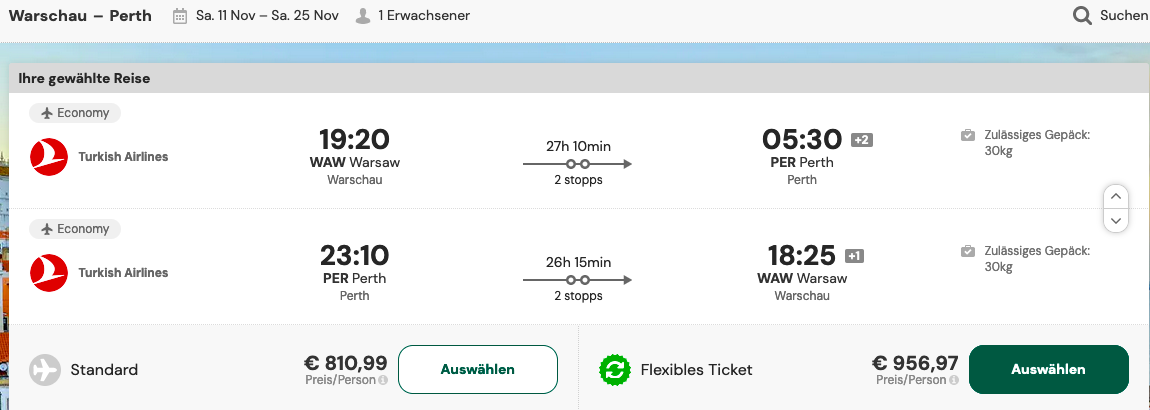Click the down chevron scroll arrow
1150x410 pixels.
(x=1116, y=220)
